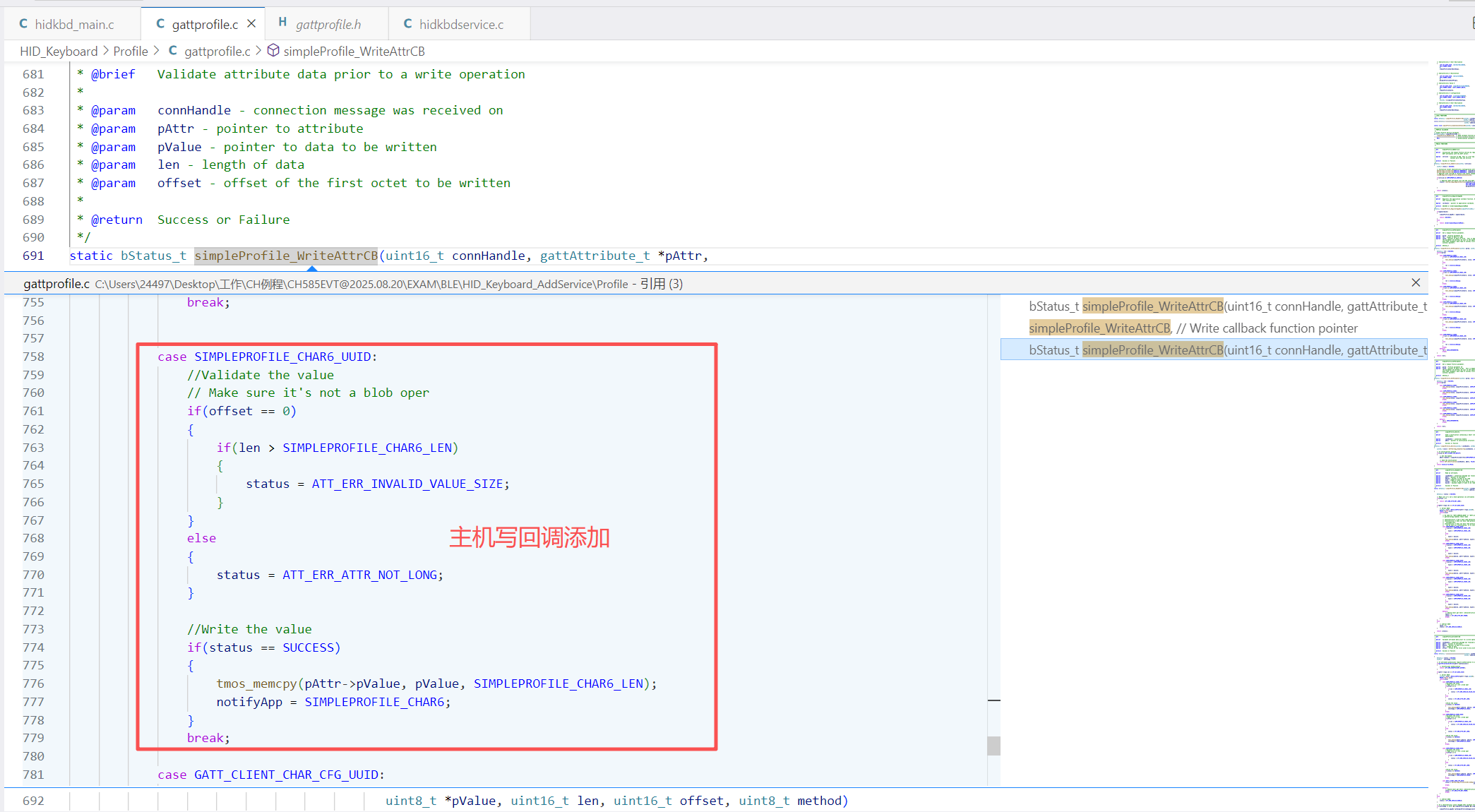Switch to the hidkbd_main.c tab
Image resolution: width=1475 pixels, height=812 pixels.
74,25
